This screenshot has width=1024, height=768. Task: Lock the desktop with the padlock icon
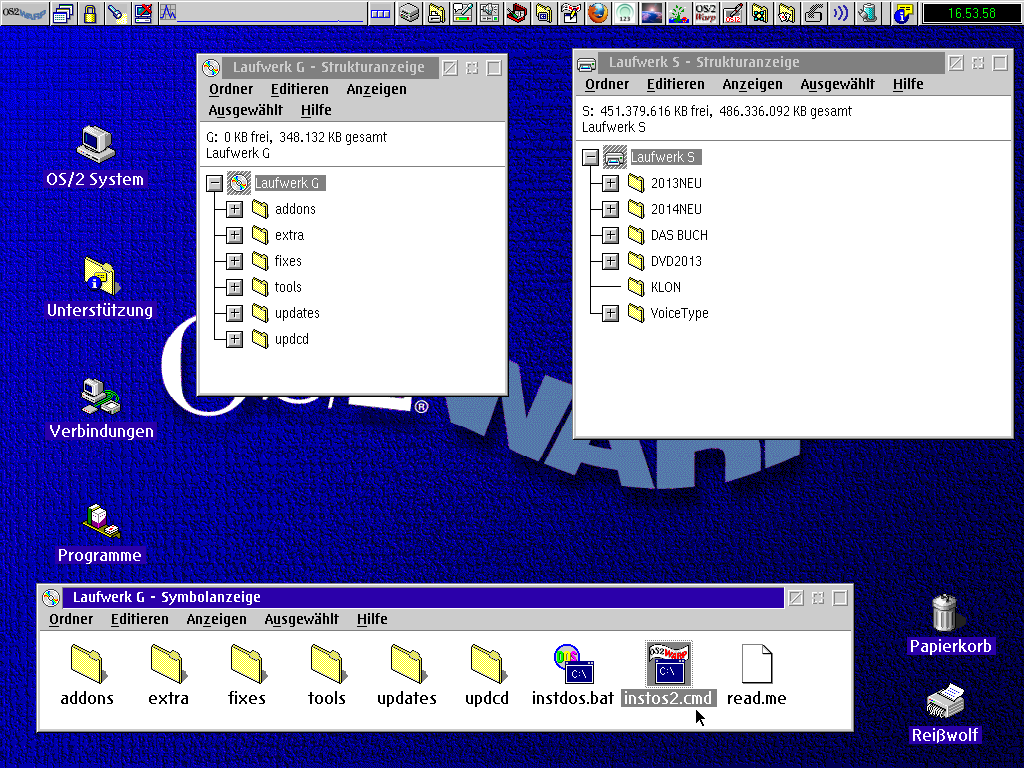click(x=90, y=13)
